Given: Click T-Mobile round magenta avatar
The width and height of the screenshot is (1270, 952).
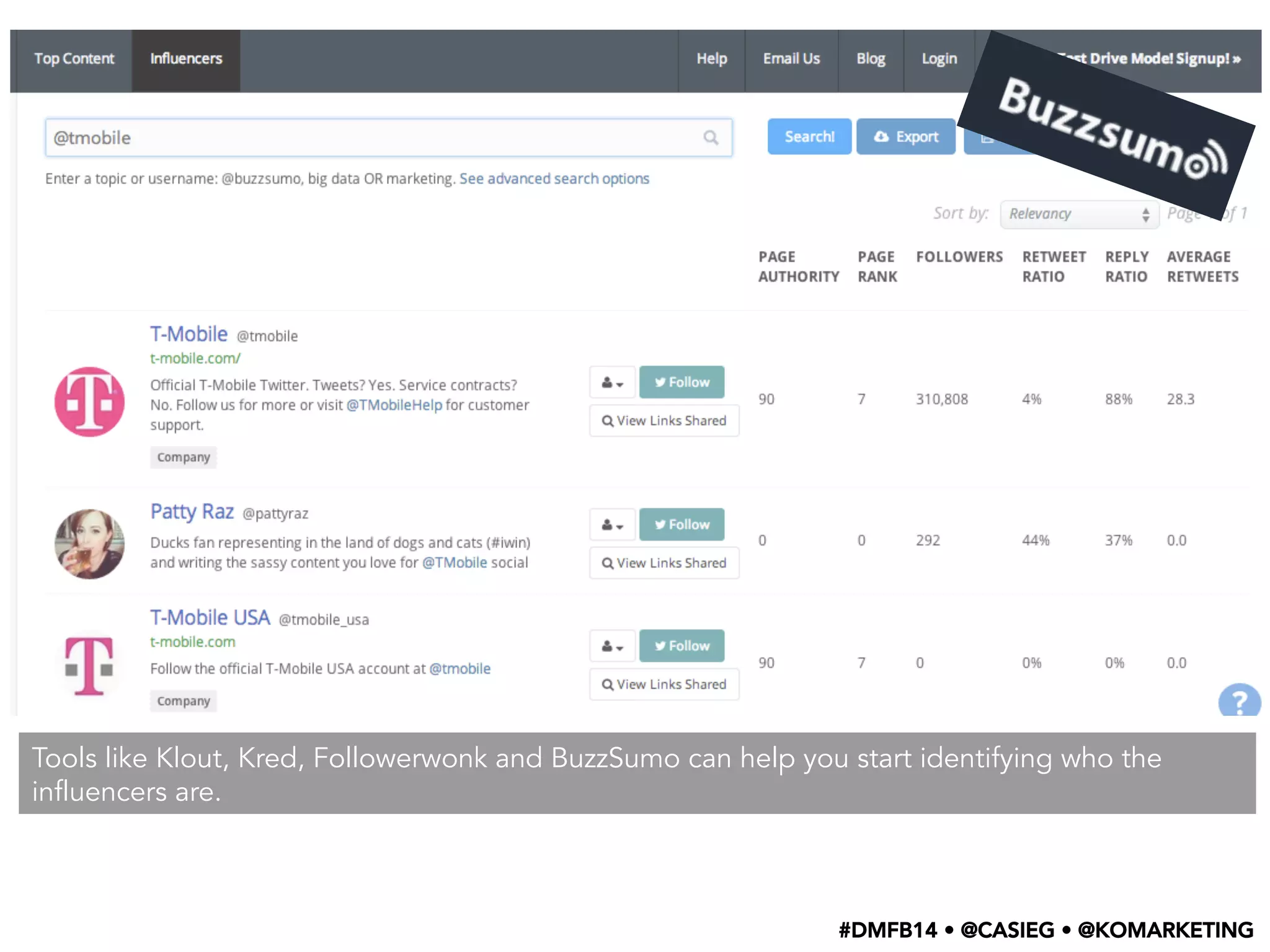Looking at the screenshot, I should coord(90,402).
